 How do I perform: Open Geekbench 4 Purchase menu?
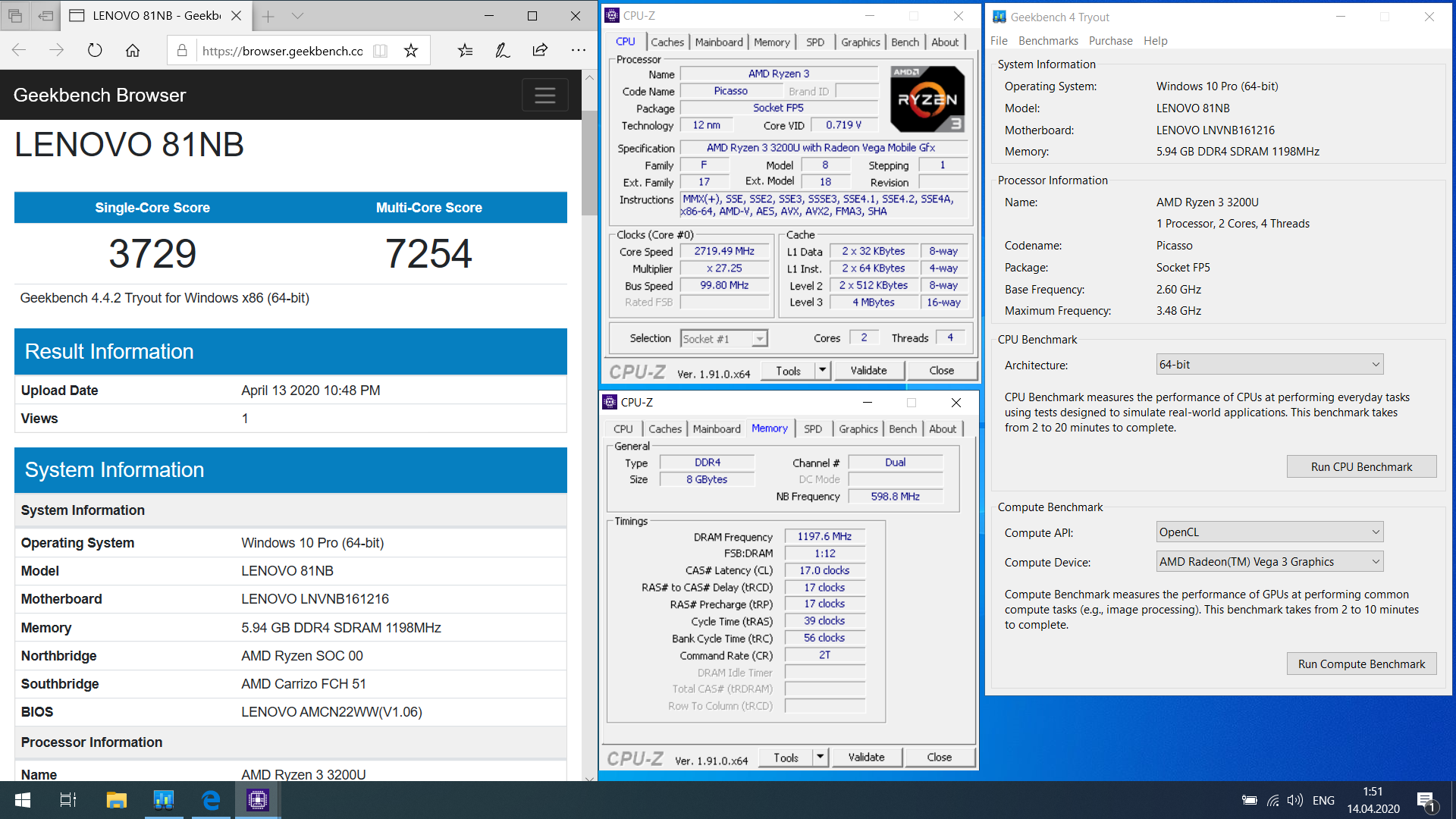(x=1110, y=41)
